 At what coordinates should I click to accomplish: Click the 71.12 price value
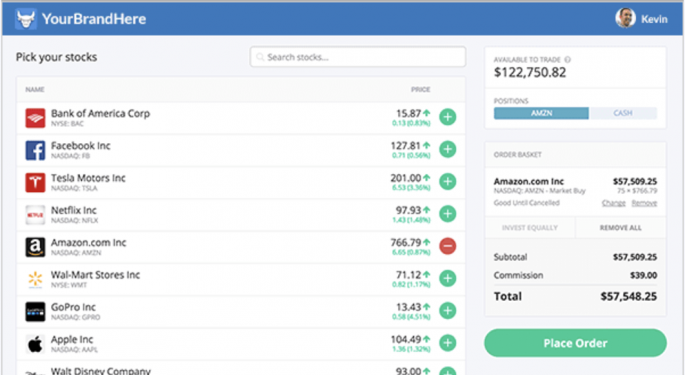[x=408, y=275]
